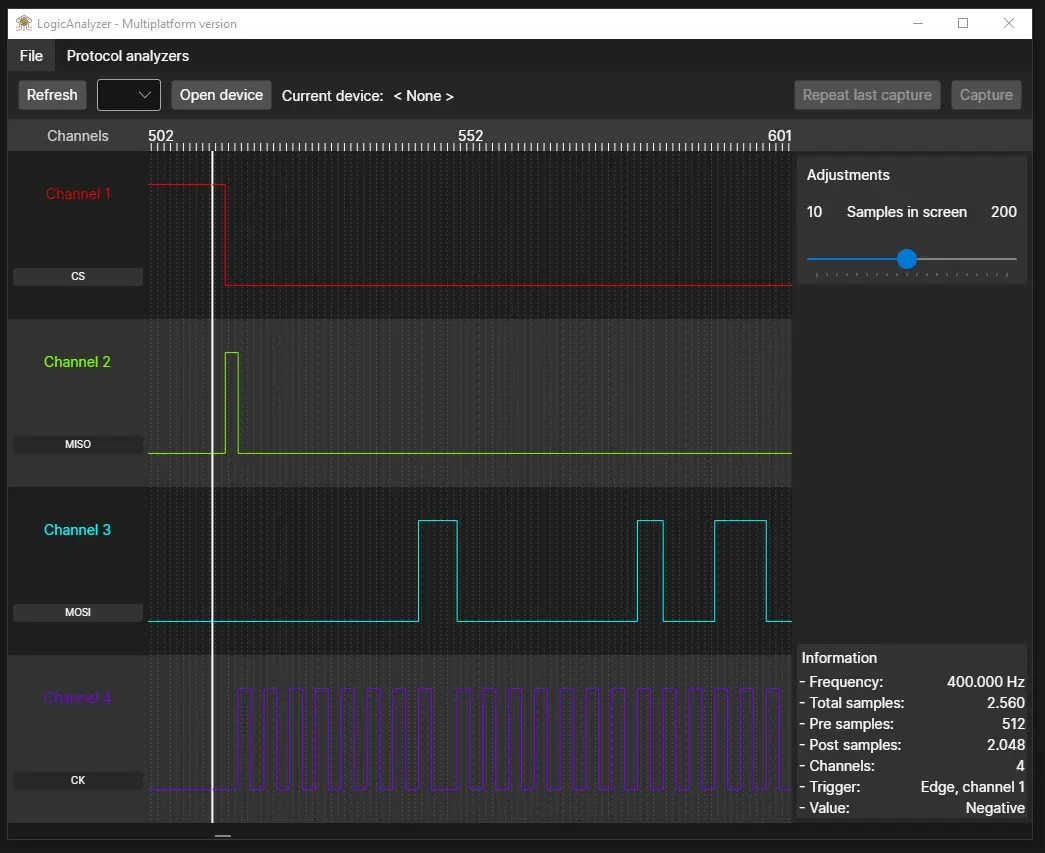Image resolution: width=1045 pixels, height=853 pixels.
Task: Click the Samples in screen slider handle
Action: coord(906,259)
